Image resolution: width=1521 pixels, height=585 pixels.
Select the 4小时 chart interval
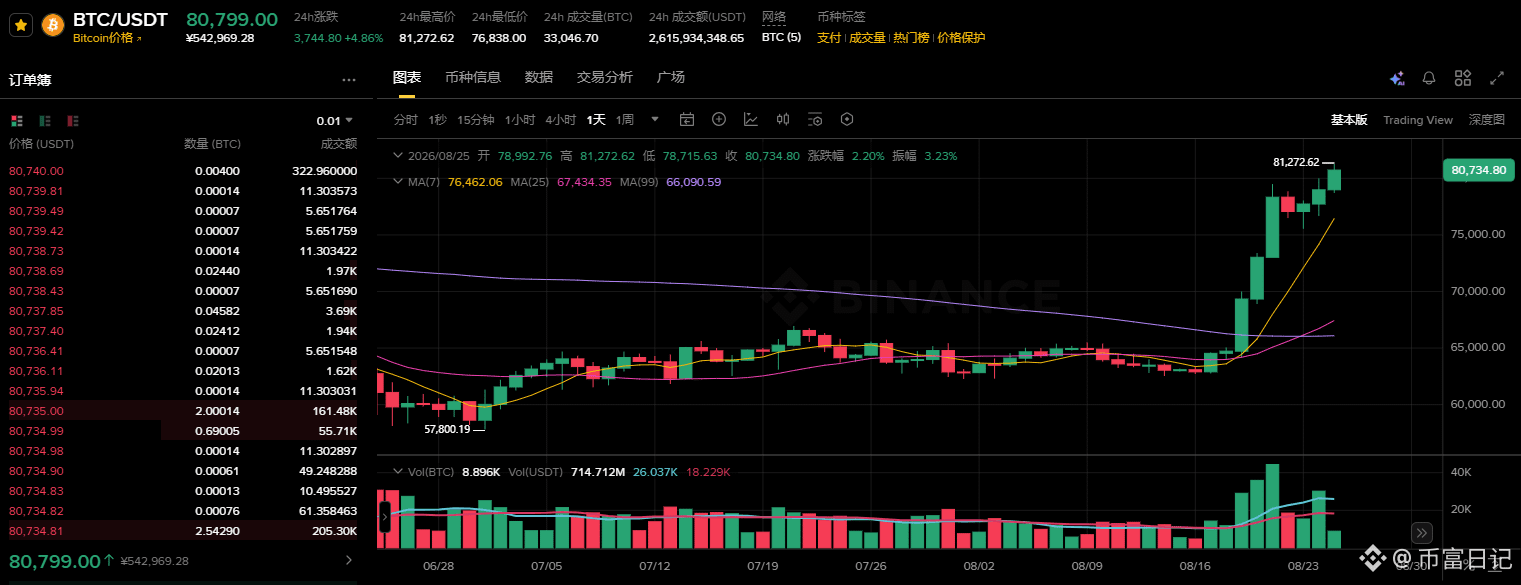click(x=561, y=120)
